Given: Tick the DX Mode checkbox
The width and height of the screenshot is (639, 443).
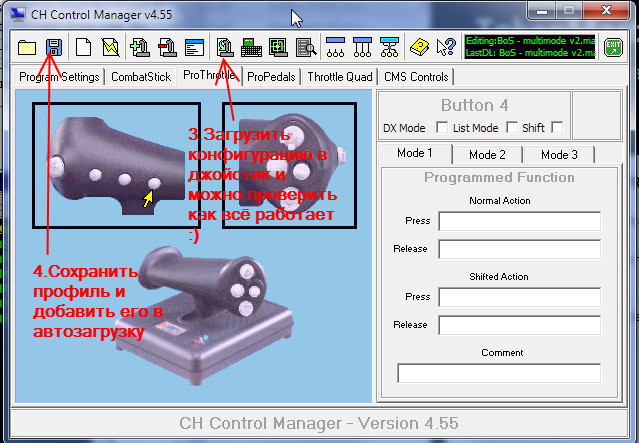Looking at the screenshot, I should 442,127.
